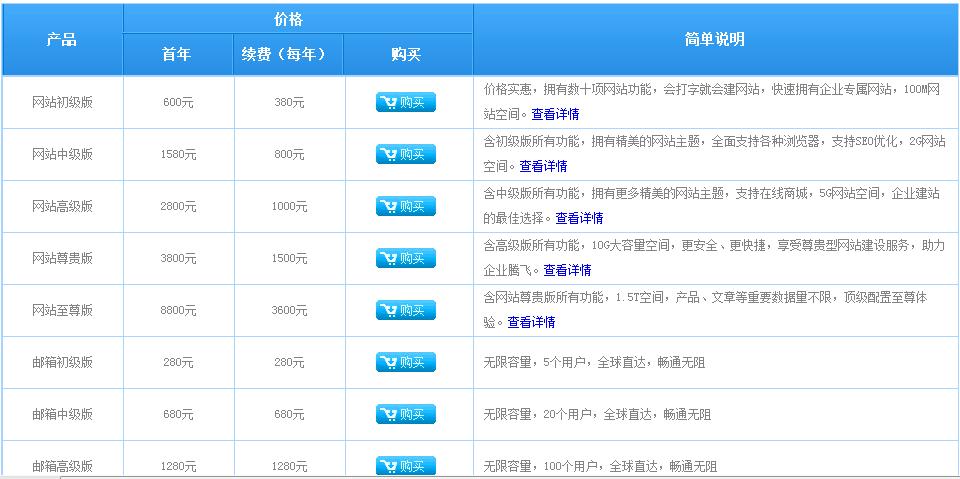This screenshot has height=479, width=960.
Task: Click the 1500元 renewal price
Action: tap(289, 259)
